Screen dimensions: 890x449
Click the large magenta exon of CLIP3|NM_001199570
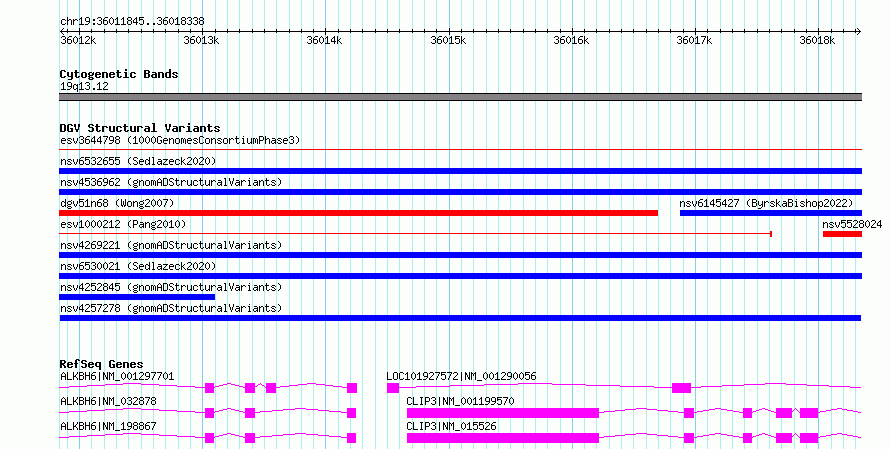click(x=503, y=413)
